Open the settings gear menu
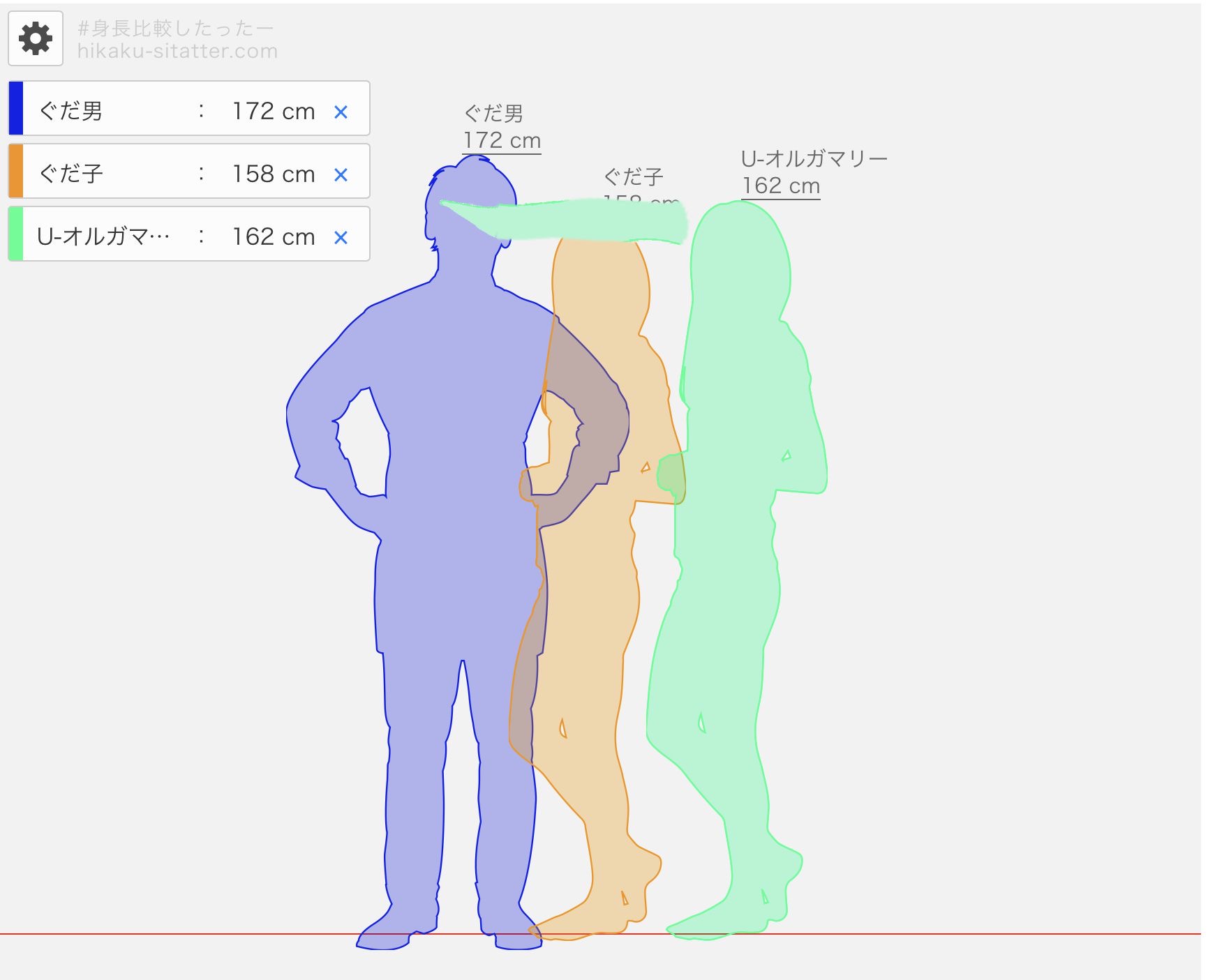This screenshot has height=980, width=1208. pyautogui.click(x=36, y=39)
